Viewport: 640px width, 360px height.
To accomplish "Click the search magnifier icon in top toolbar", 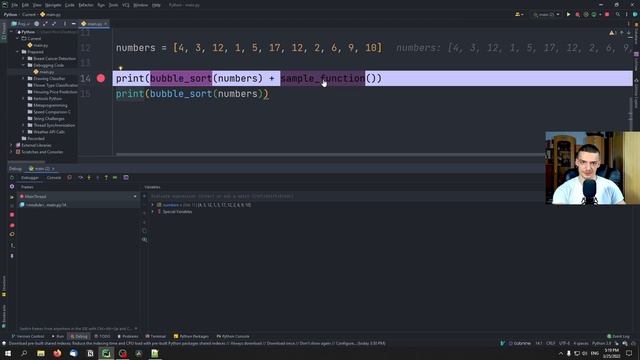I will pos(618,14).
